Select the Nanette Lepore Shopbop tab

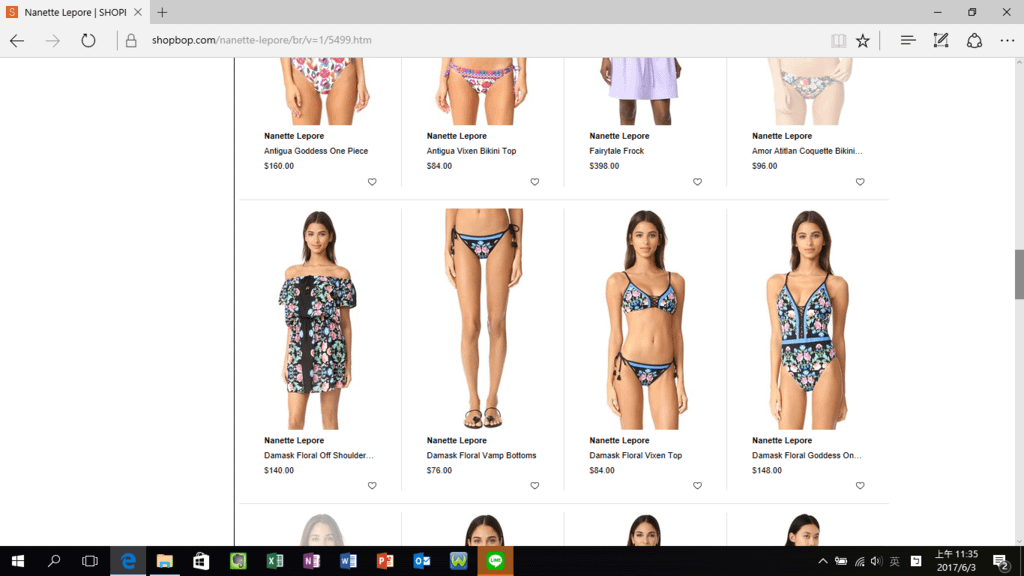(x=74, y=12)
